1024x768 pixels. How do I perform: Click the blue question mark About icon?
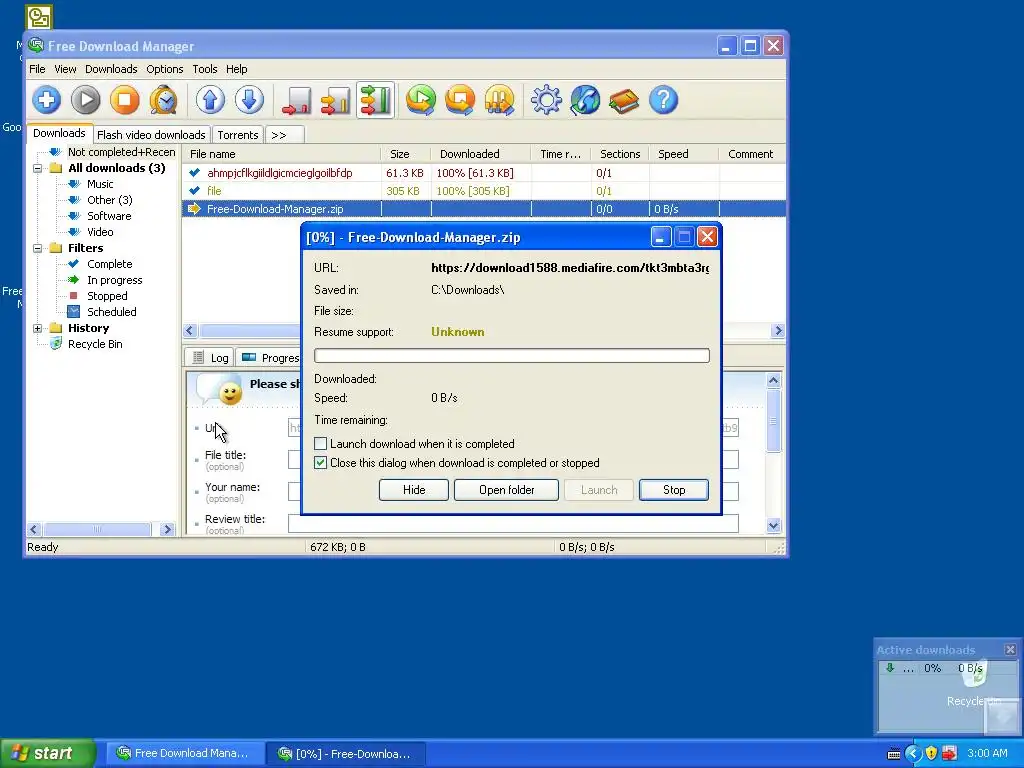tap(664, 100)
